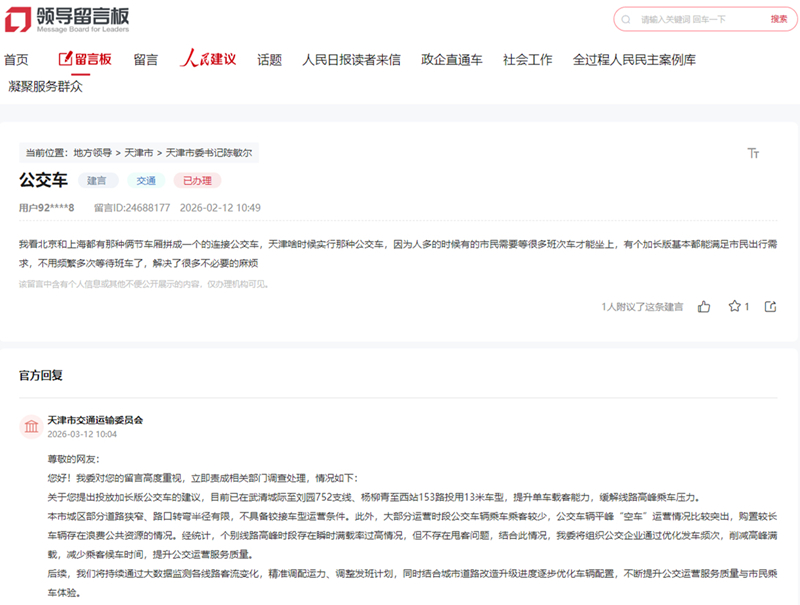Click 天津市 breadcrumb link
Viewport: 800px width, 605px height.
click(139, 153)
